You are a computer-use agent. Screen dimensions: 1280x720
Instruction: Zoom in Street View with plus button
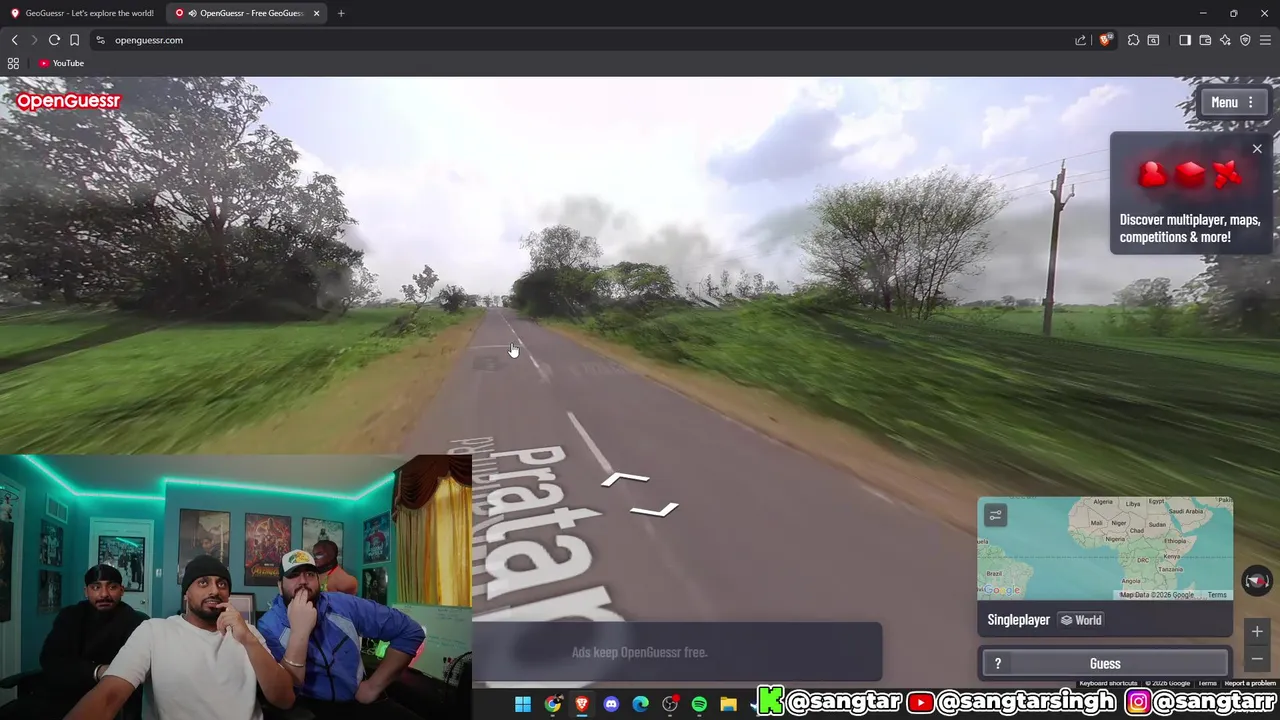1257,632
